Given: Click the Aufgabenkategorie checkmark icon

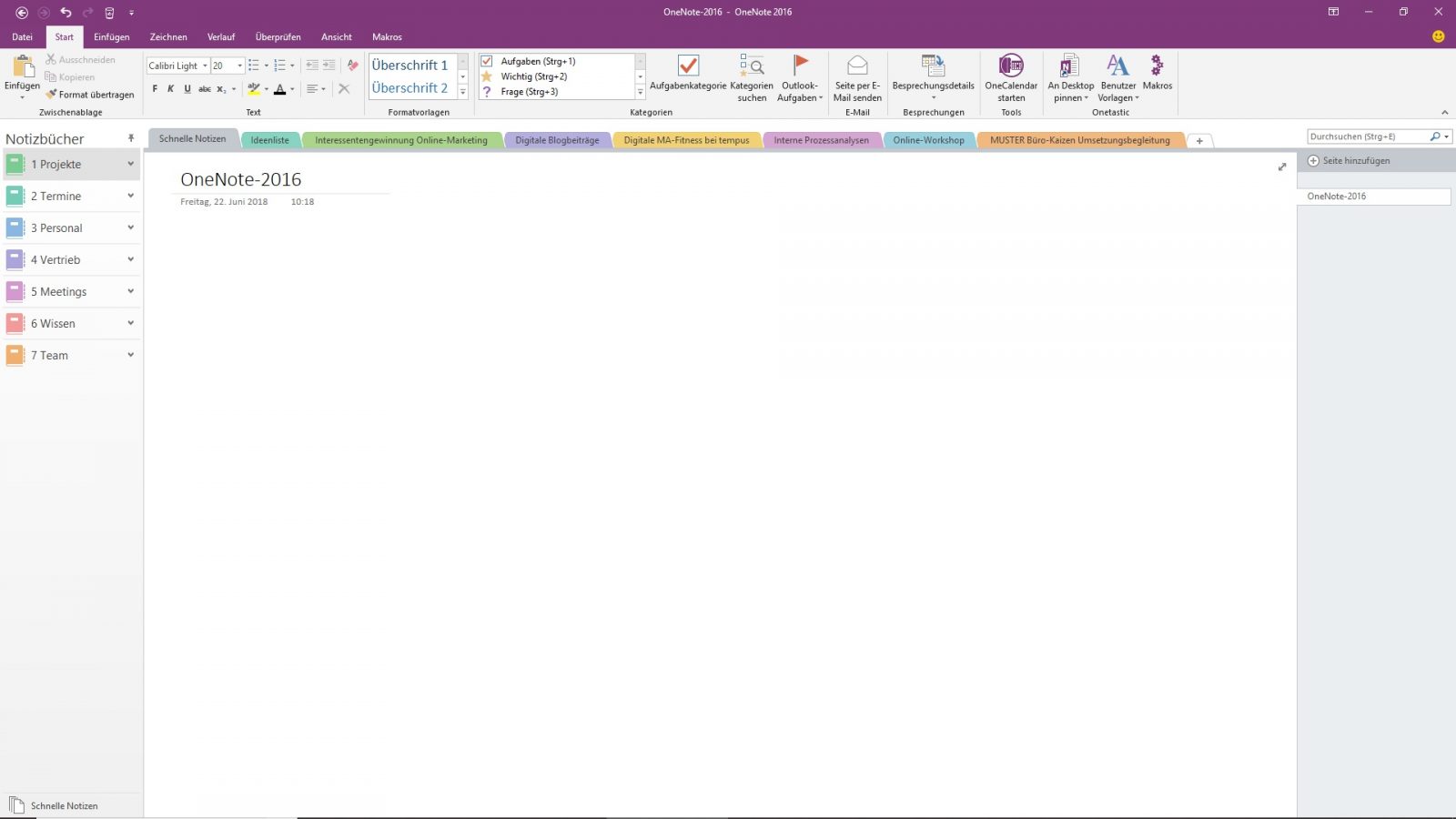Looking at the screenshot, I should point(688,66).
